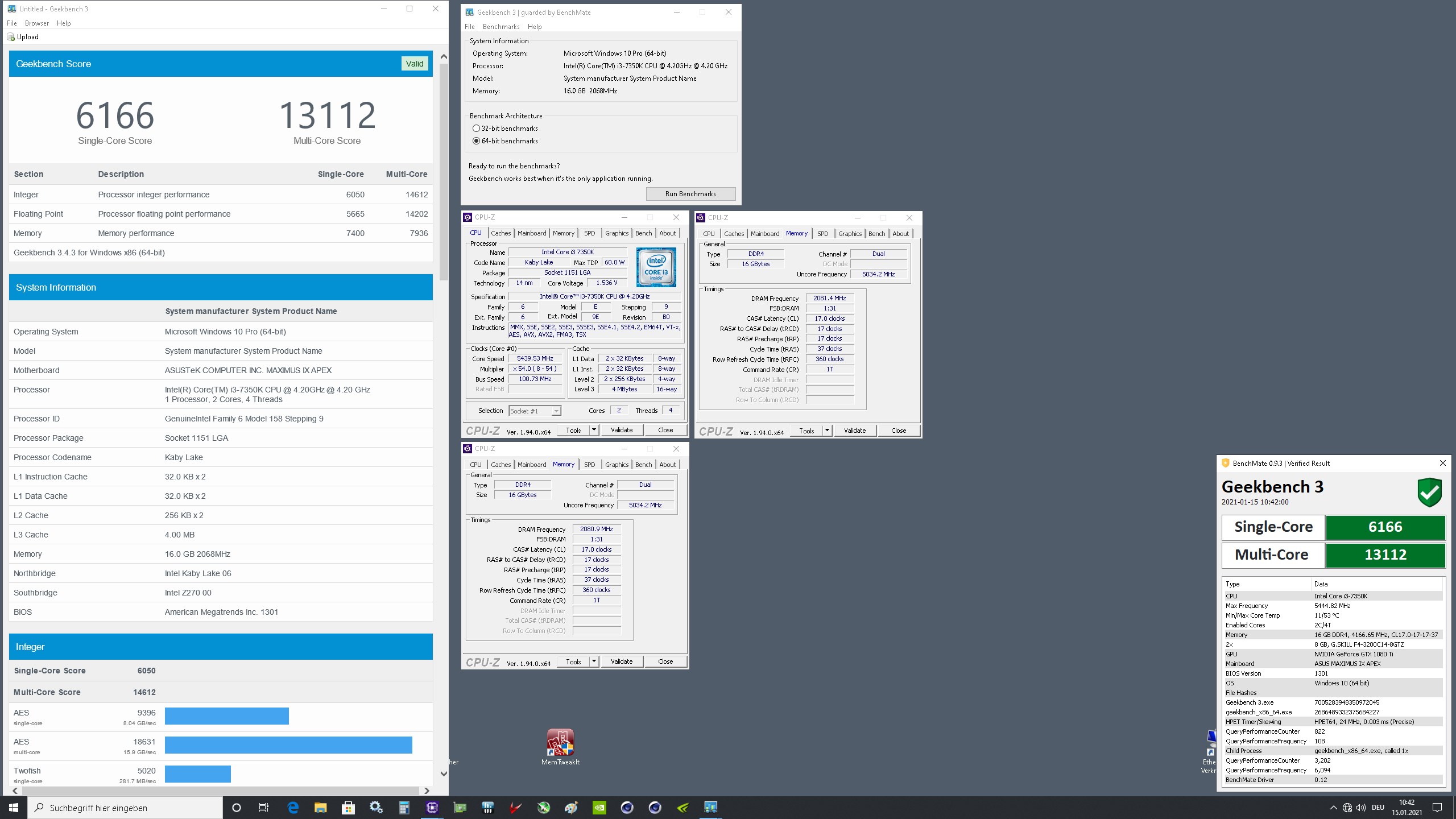Screen dimensions: 1456x819
Task: Switch to CPU-Z purple chip taskbar icon
Action: pos(432,808)
